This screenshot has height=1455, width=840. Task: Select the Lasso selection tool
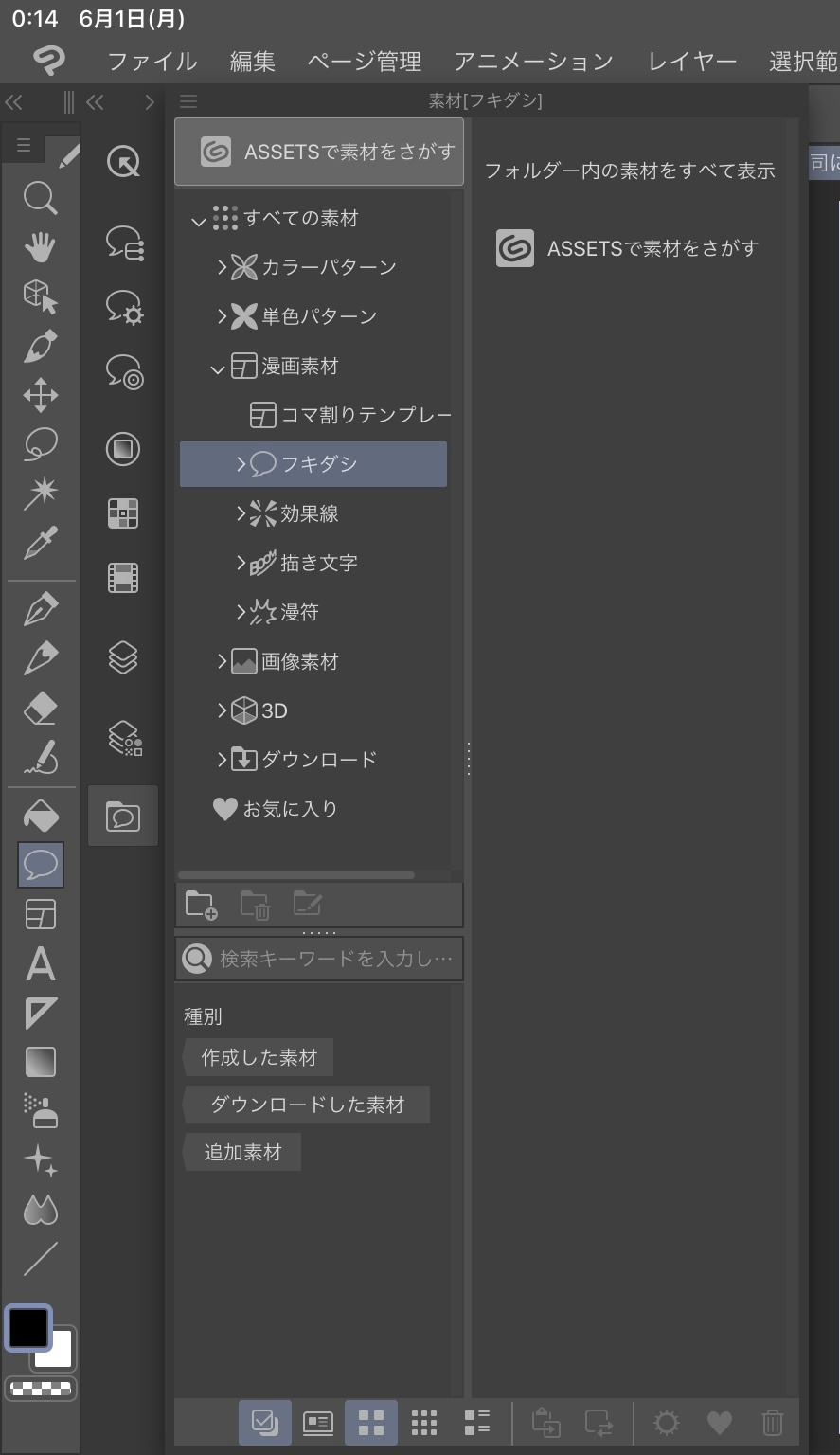[x=40, y=444]
